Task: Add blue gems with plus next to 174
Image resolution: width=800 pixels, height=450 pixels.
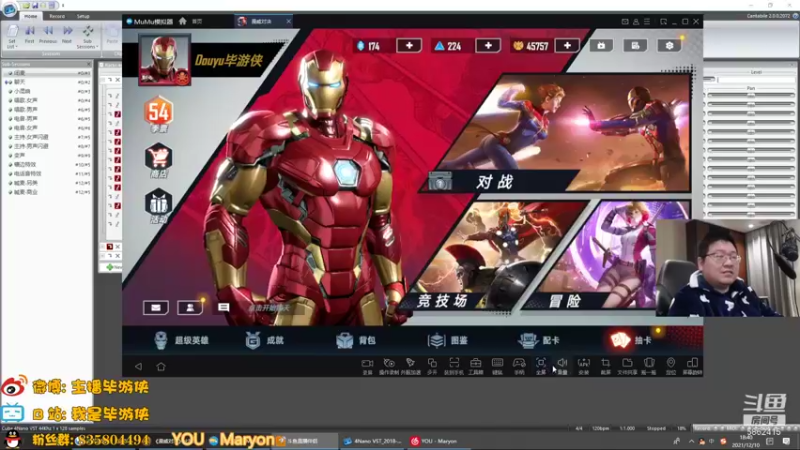Action: 409,45
